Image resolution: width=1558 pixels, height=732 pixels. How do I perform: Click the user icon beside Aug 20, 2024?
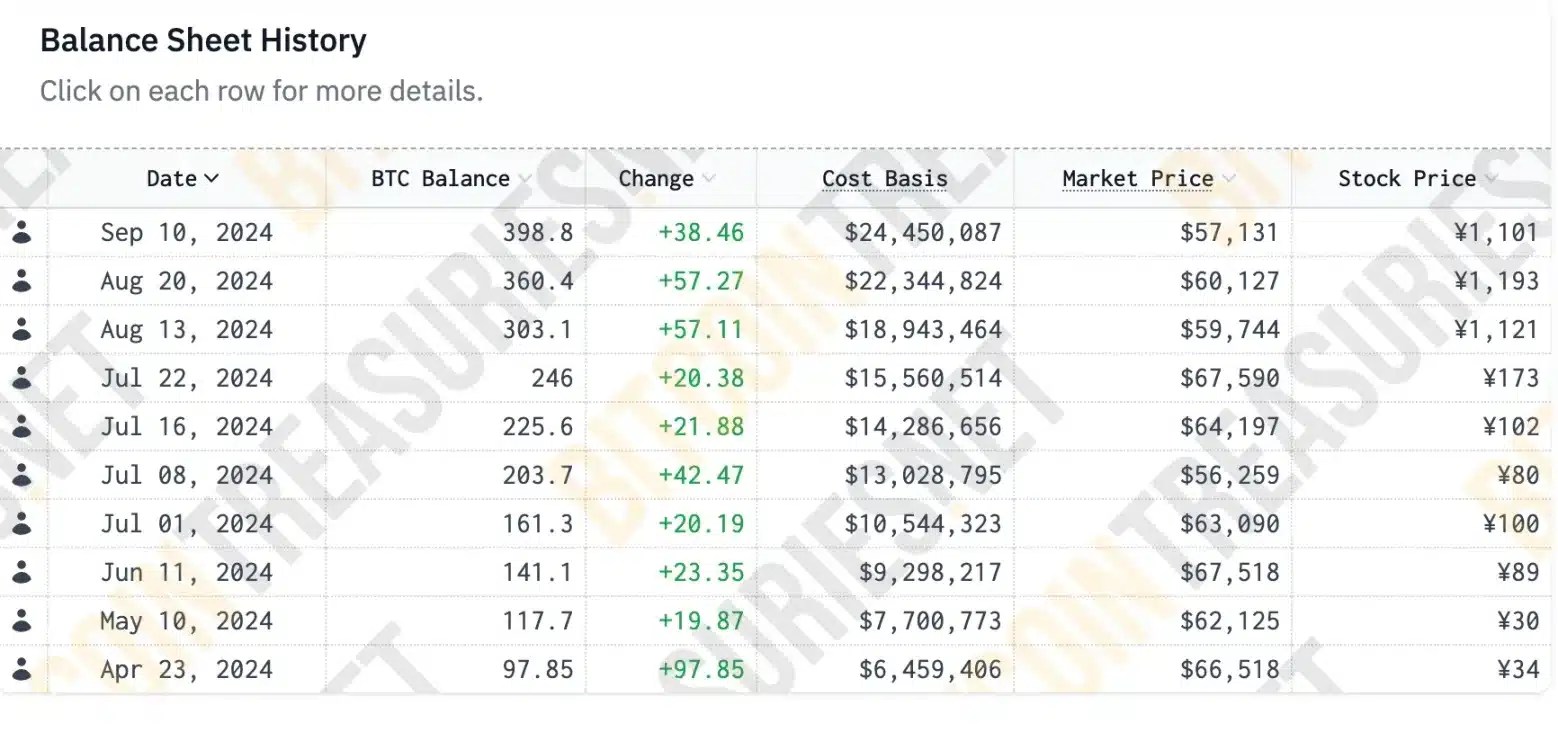22,281
